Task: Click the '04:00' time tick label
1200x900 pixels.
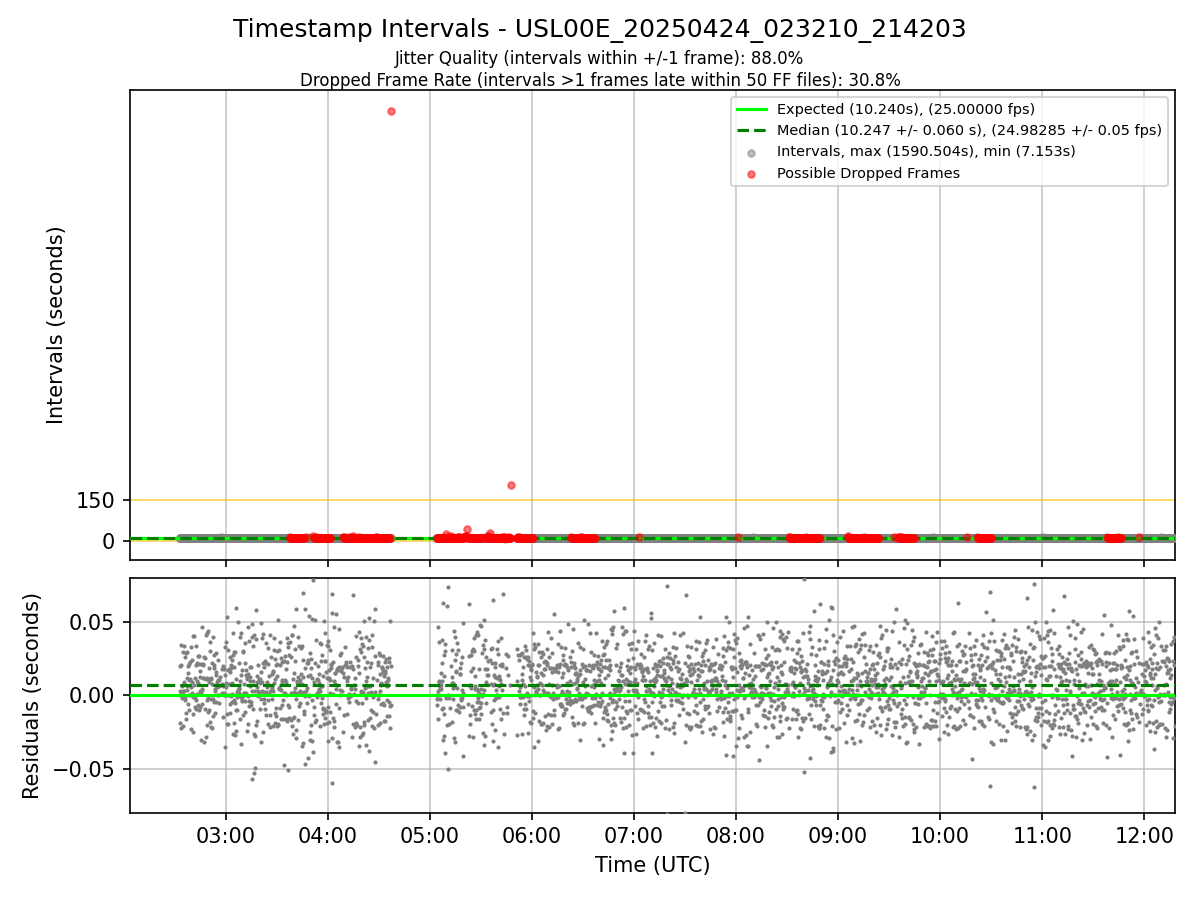Action: [x=328, y=834]
